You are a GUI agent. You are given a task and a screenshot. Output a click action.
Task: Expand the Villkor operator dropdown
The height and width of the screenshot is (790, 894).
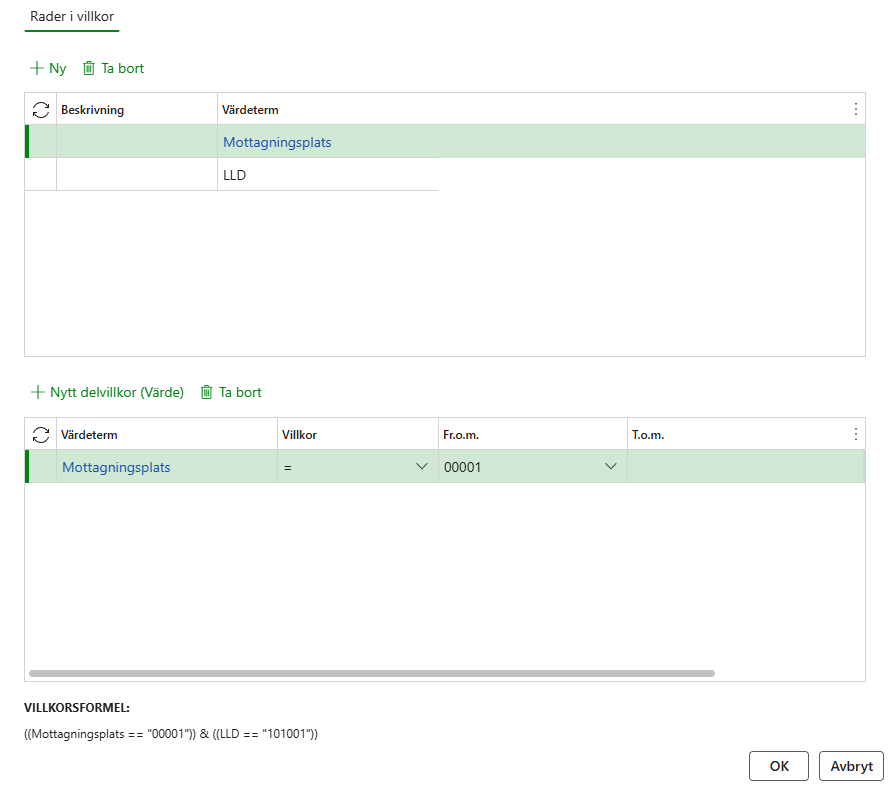pyautogui.click(x=421, y=467)
